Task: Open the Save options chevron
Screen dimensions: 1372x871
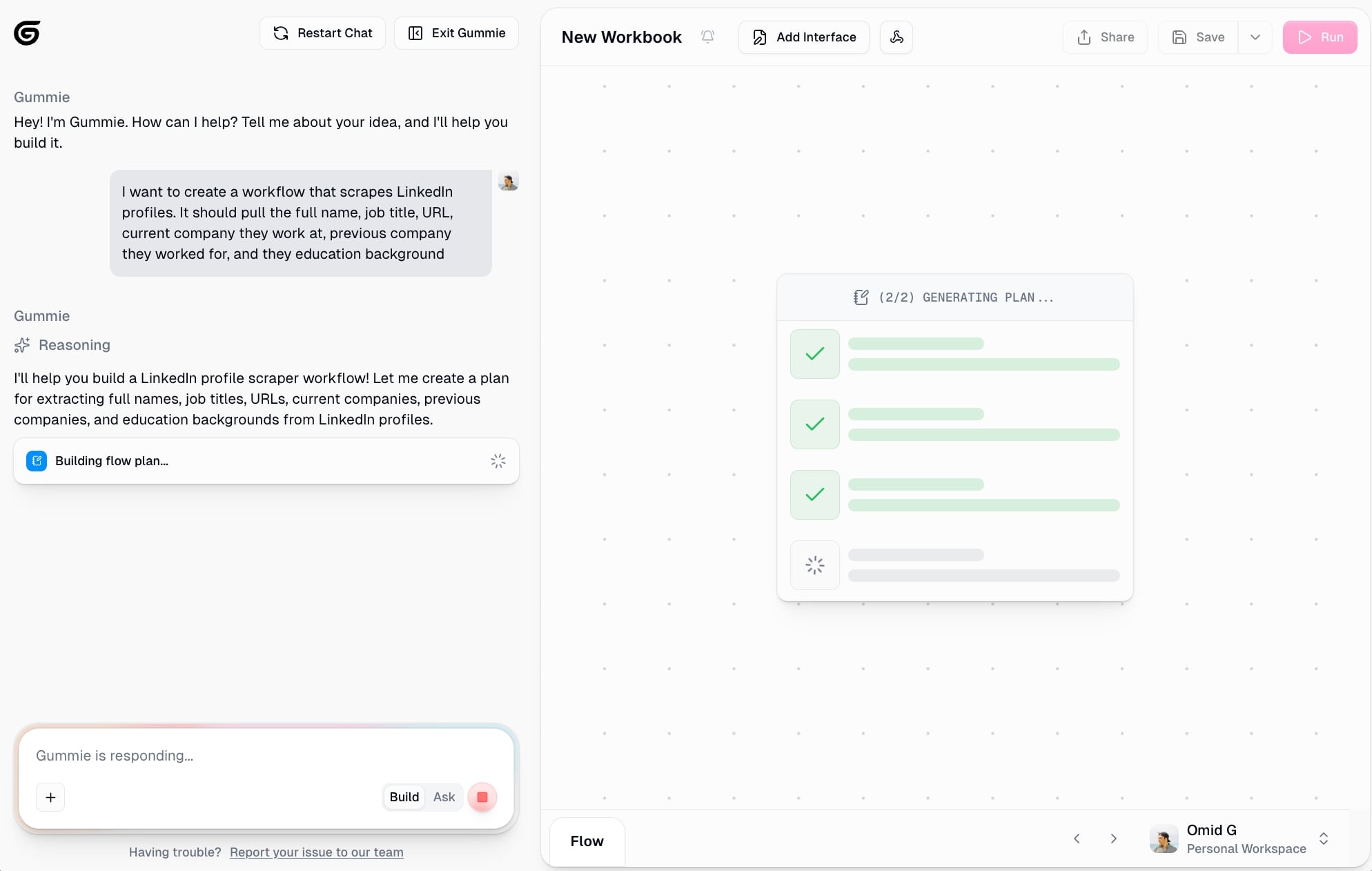Action: point(1255,37)
